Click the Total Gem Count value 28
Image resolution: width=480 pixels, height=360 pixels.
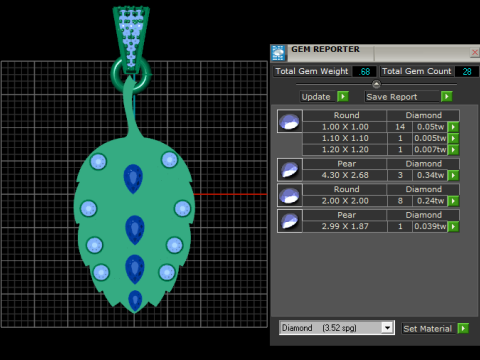467,72
